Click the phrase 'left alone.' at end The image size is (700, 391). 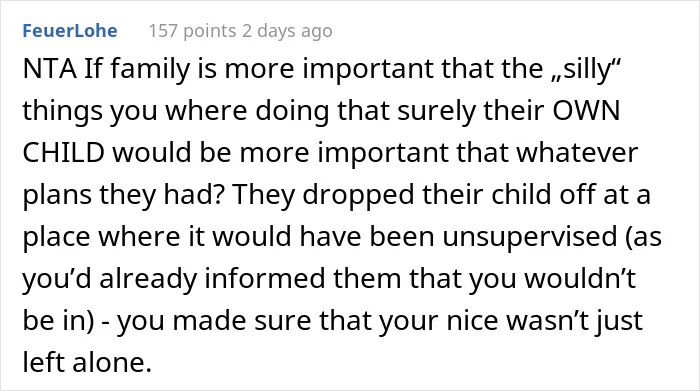point(88,362)
